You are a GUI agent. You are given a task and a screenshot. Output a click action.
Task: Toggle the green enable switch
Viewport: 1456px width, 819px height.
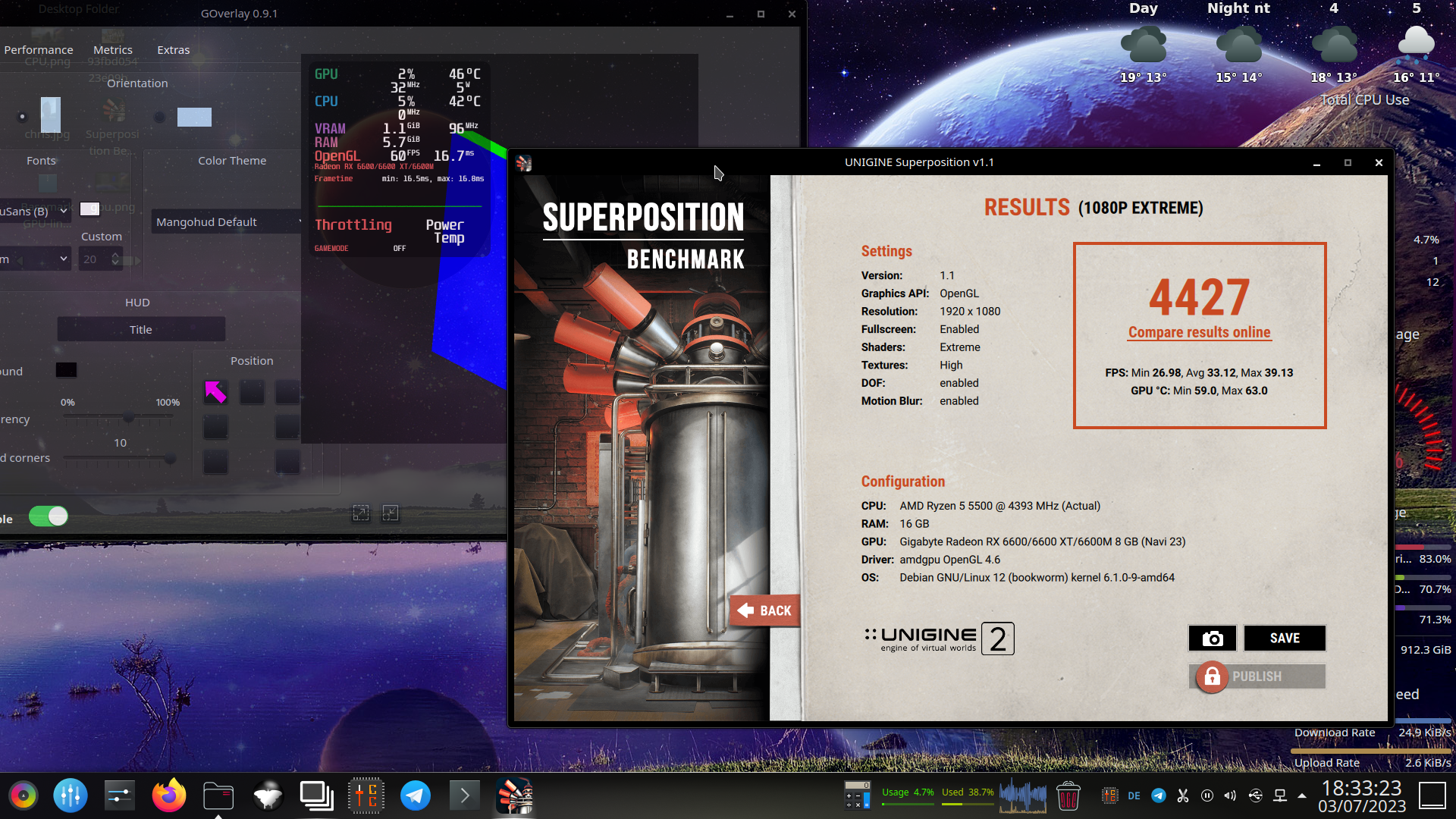coord(49,517)
